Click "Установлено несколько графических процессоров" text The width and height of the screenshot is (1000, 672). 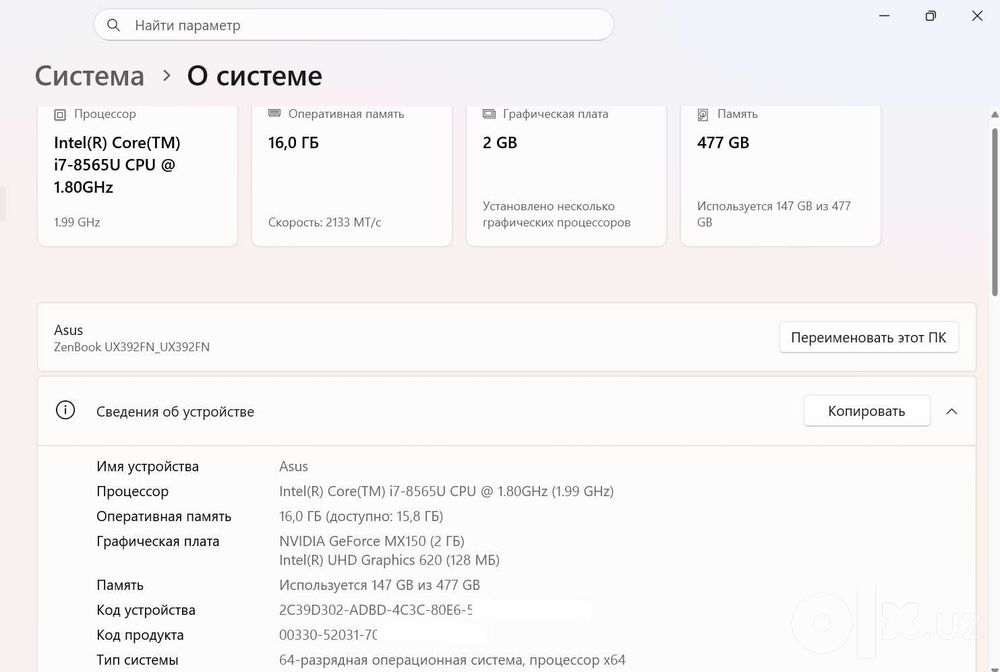(x=557, y=214)
